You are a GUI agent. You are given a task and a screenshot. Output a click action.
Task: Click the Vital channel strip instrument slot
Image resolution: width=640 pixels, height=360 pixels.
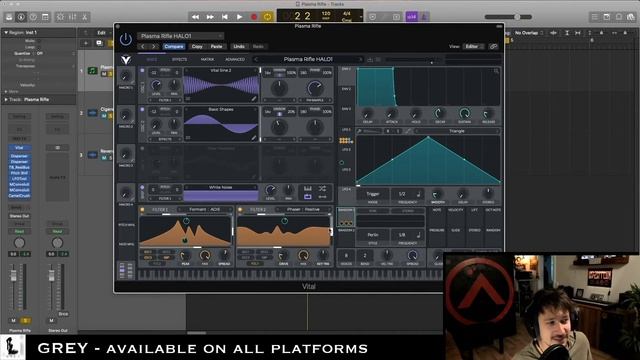(19, 148)
